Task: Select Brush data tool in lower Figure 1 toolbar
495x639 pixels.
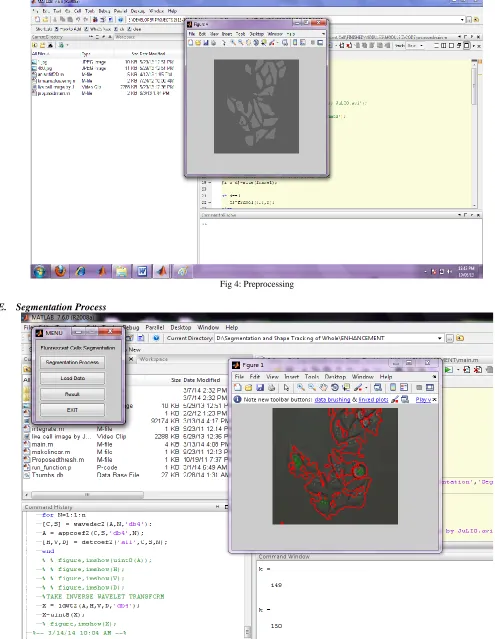Action: 358,388
